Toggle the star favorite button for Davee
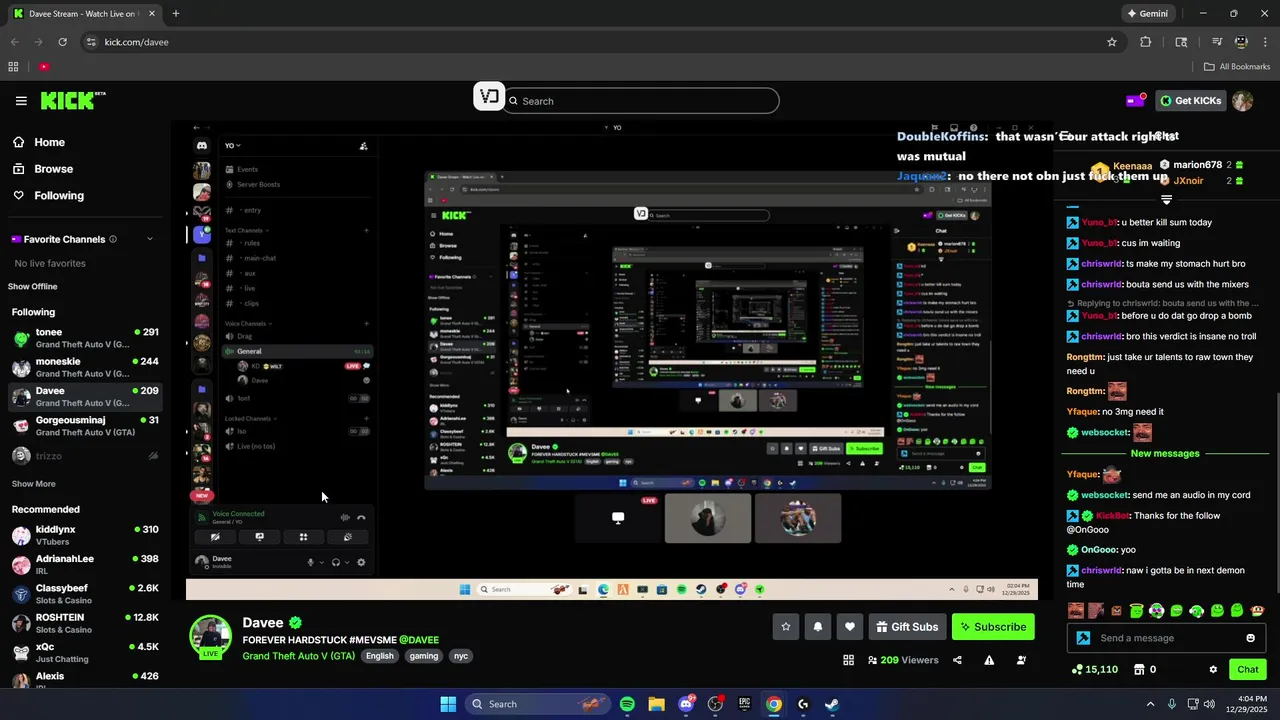The height and width of the screenshot is (720, 1280). point(786,627)
